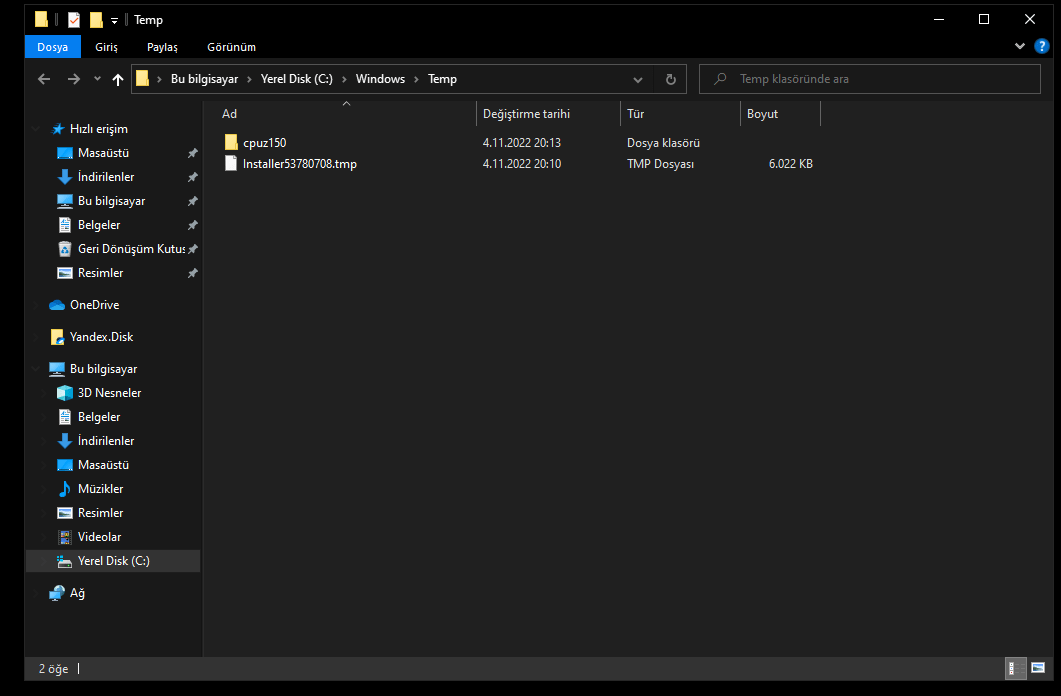Select the cpuz150 folder name
The height and width of the screenshot is (696, 1061).
pos(265,143)
